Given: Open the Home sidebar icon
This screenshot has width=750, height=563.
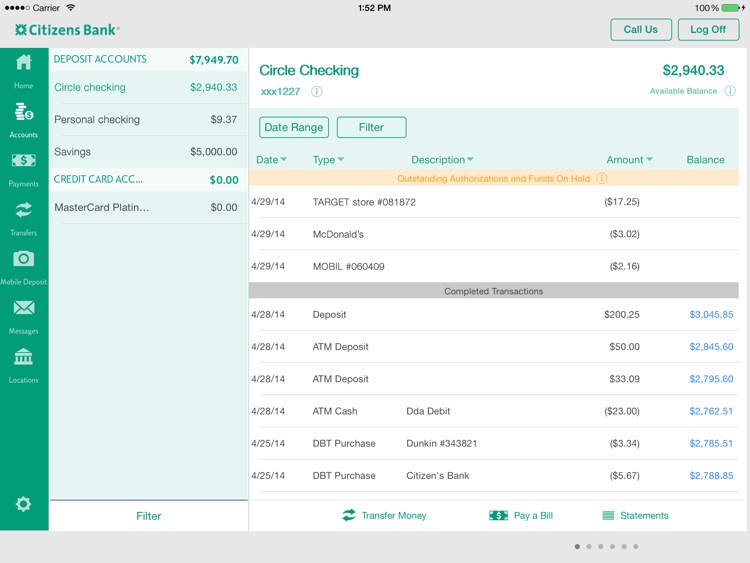Looking at the screenshot, I should [x=23, y=62].
